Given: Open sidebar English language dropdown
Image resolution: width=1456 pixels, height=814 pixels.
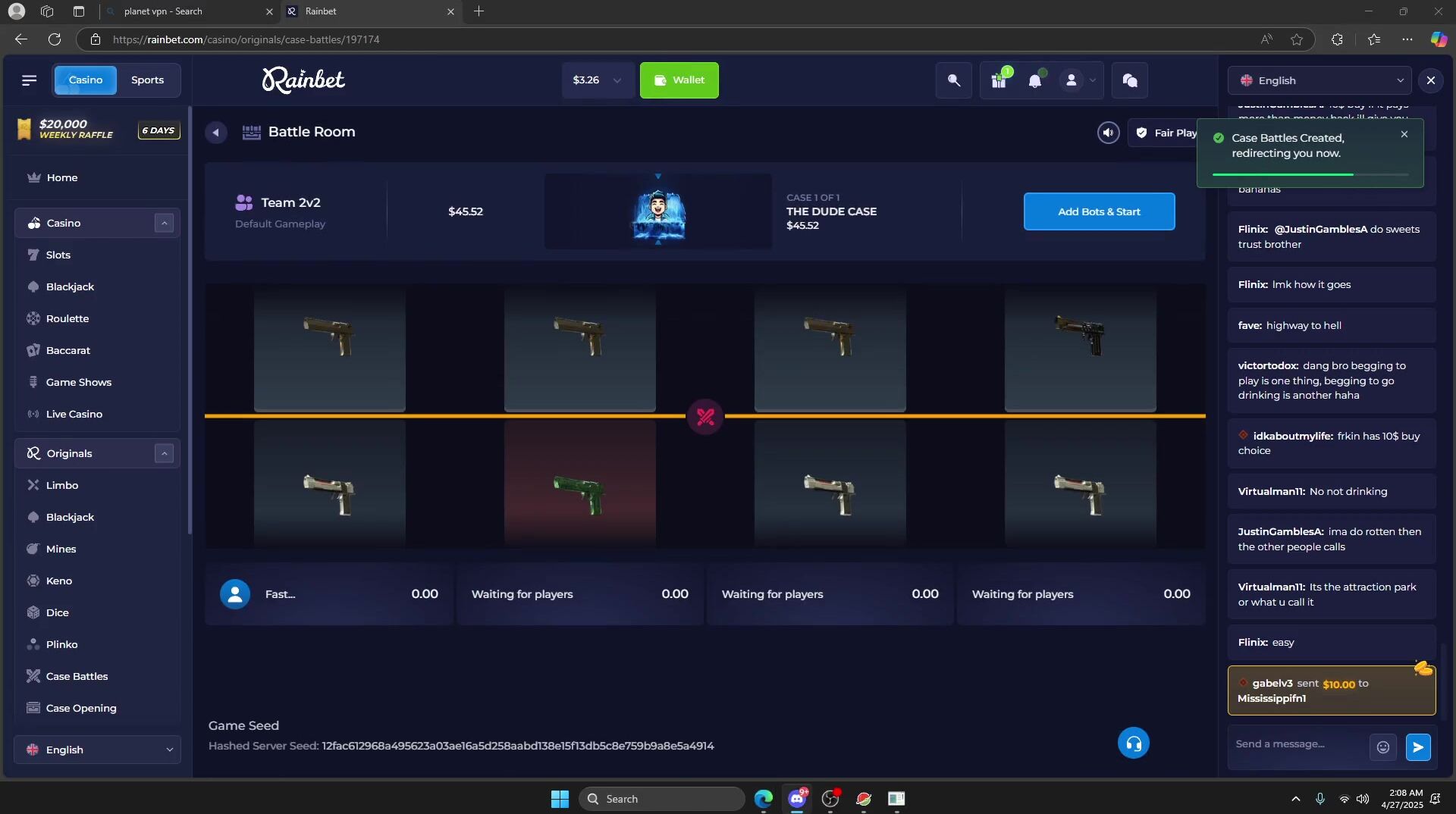Looking at the screenshot, I should point(97,750).
